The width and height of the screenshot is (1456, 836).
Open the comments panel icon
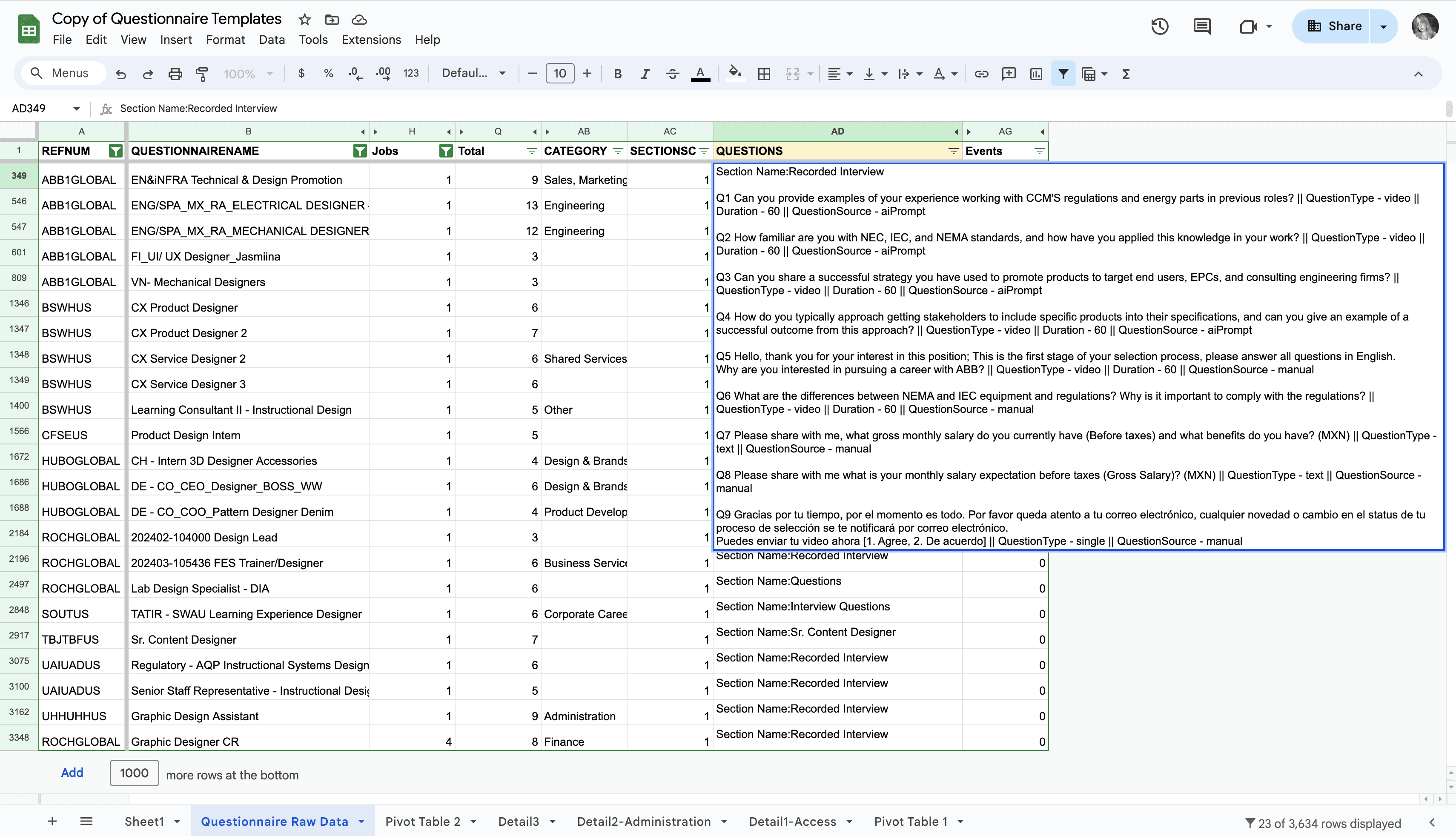click(1202, 26)
